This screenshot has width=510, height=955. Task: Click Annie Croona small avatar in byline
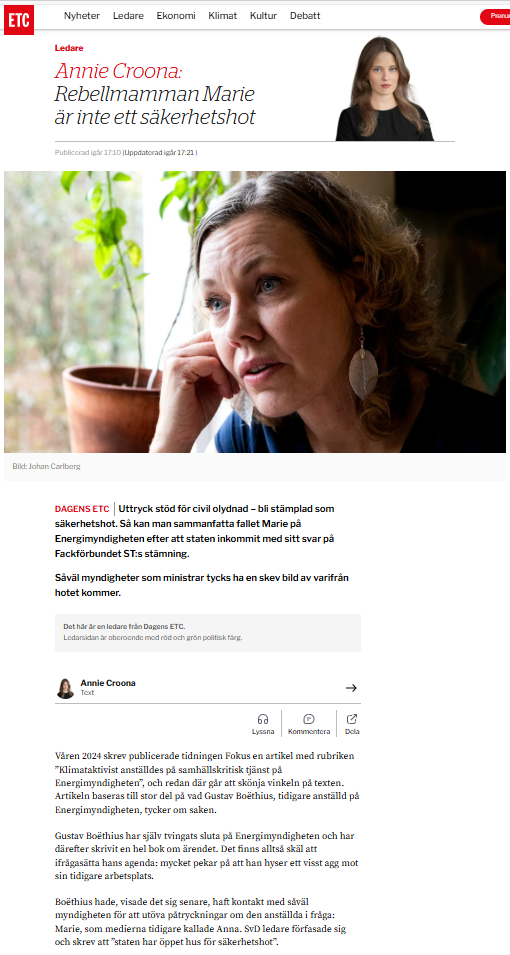[65, 688]
